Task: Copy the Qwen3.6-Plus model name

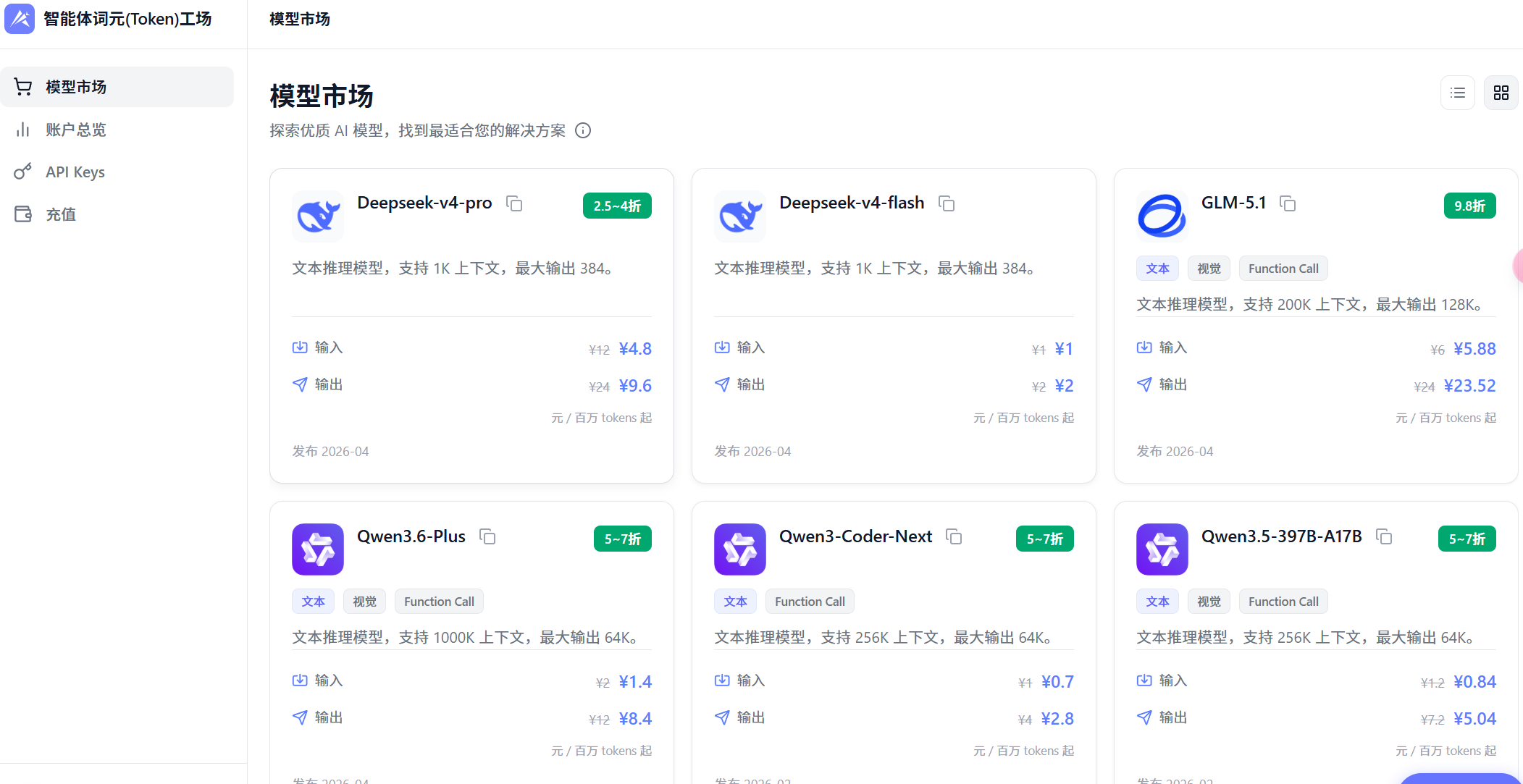Action: click(487, 536)
